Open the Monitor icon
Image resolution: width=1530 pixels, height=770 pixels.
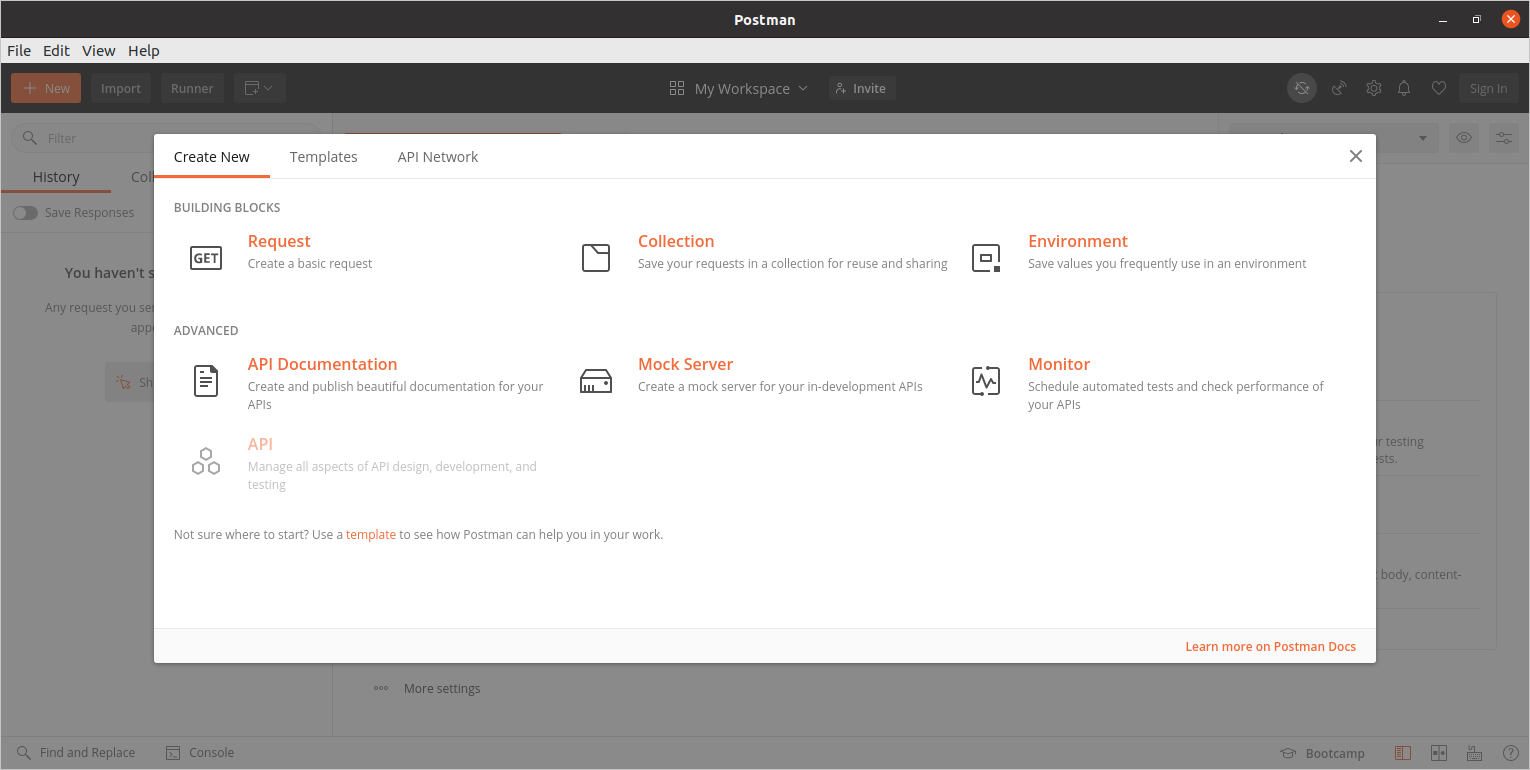(986, 380)
